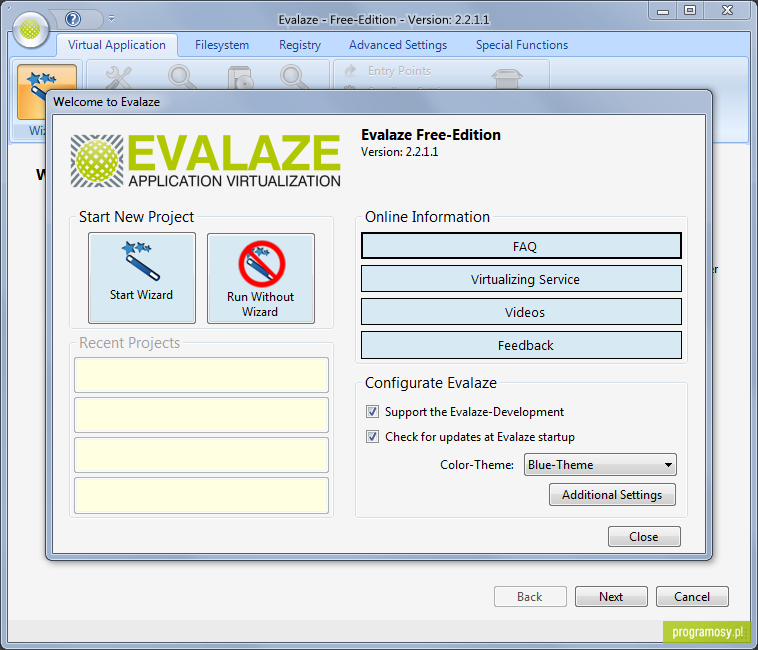Click the second magnifier ribbon icon

pyautogui.click(x=293, y=77)
